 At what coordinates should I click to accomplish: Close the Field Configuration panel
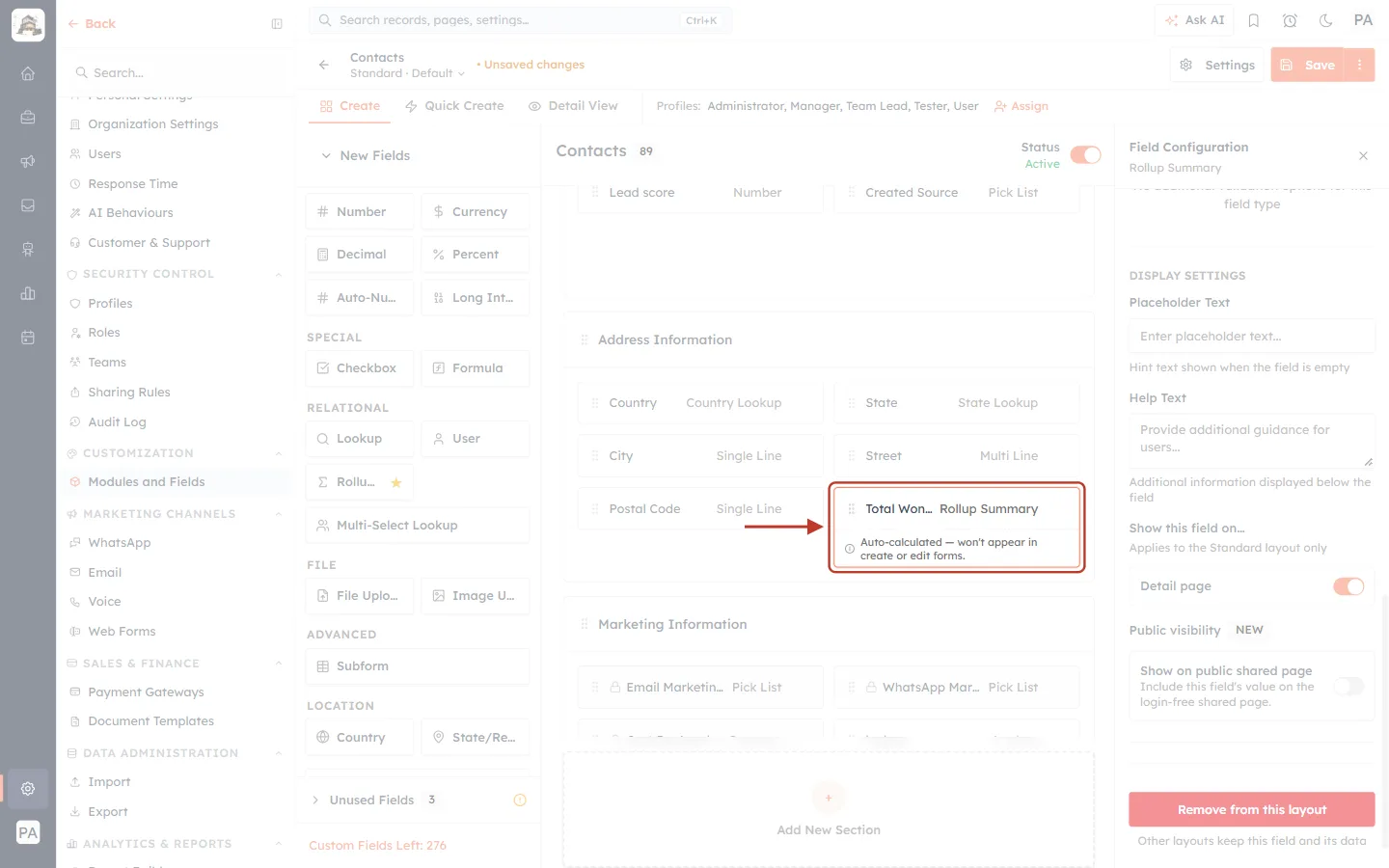(x=1363, y=156)
